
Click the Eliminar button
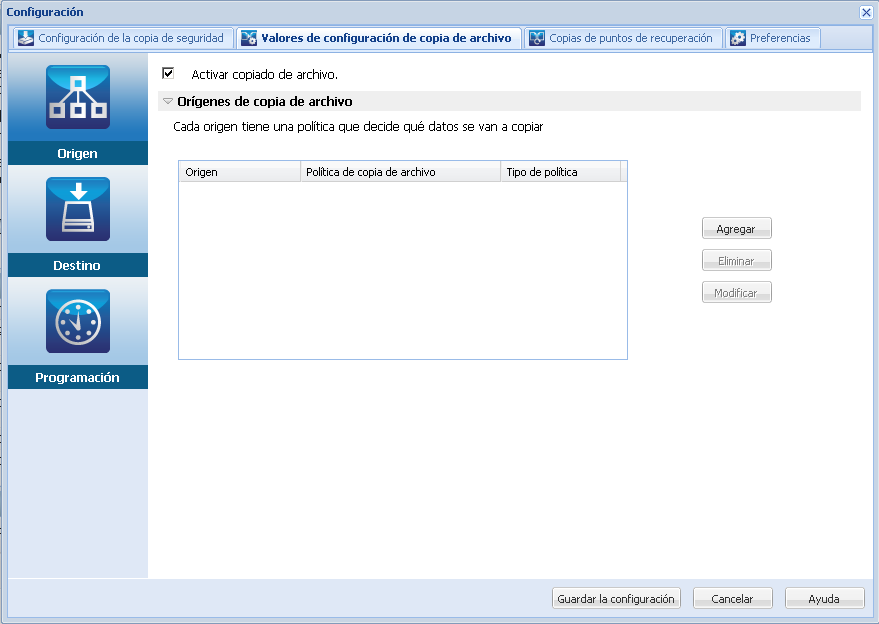click(x=736, y=260)
